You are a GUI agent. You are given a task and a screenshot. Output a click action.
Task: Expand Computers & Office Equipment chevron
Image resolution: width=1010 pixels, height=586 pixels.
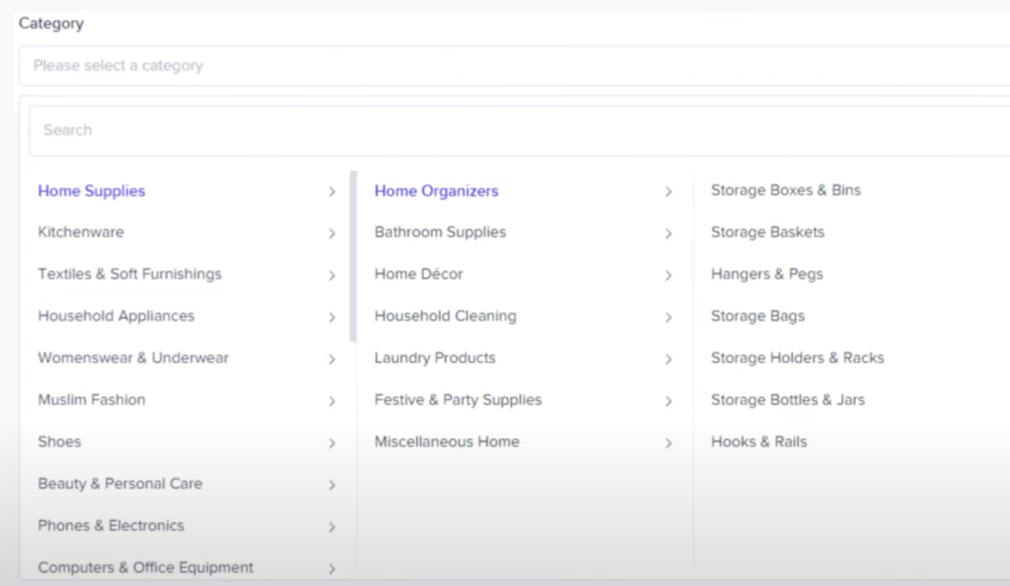click(x=332, y=569)
